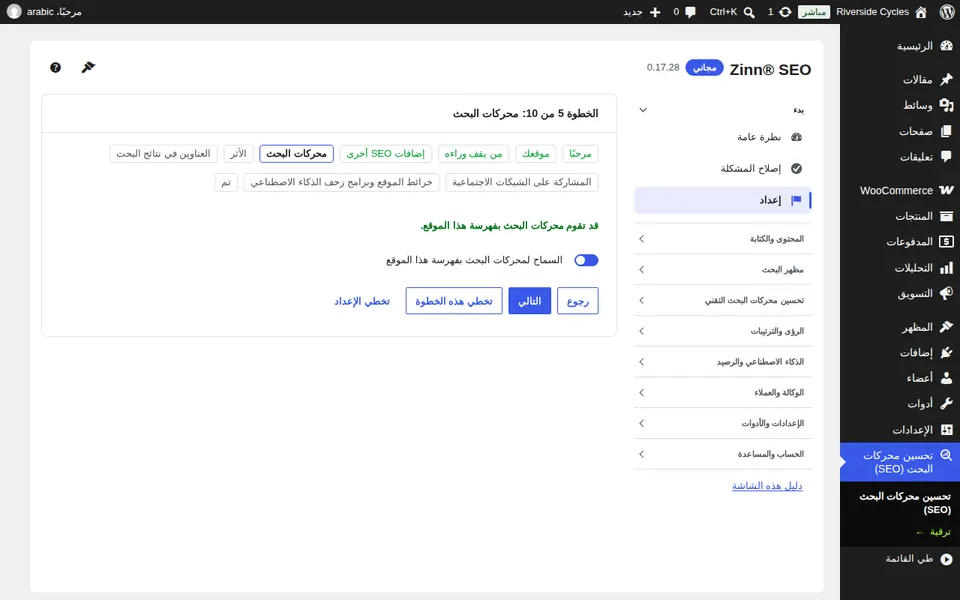
Task: Click the pin icon for مقالات
Action: 947,80
